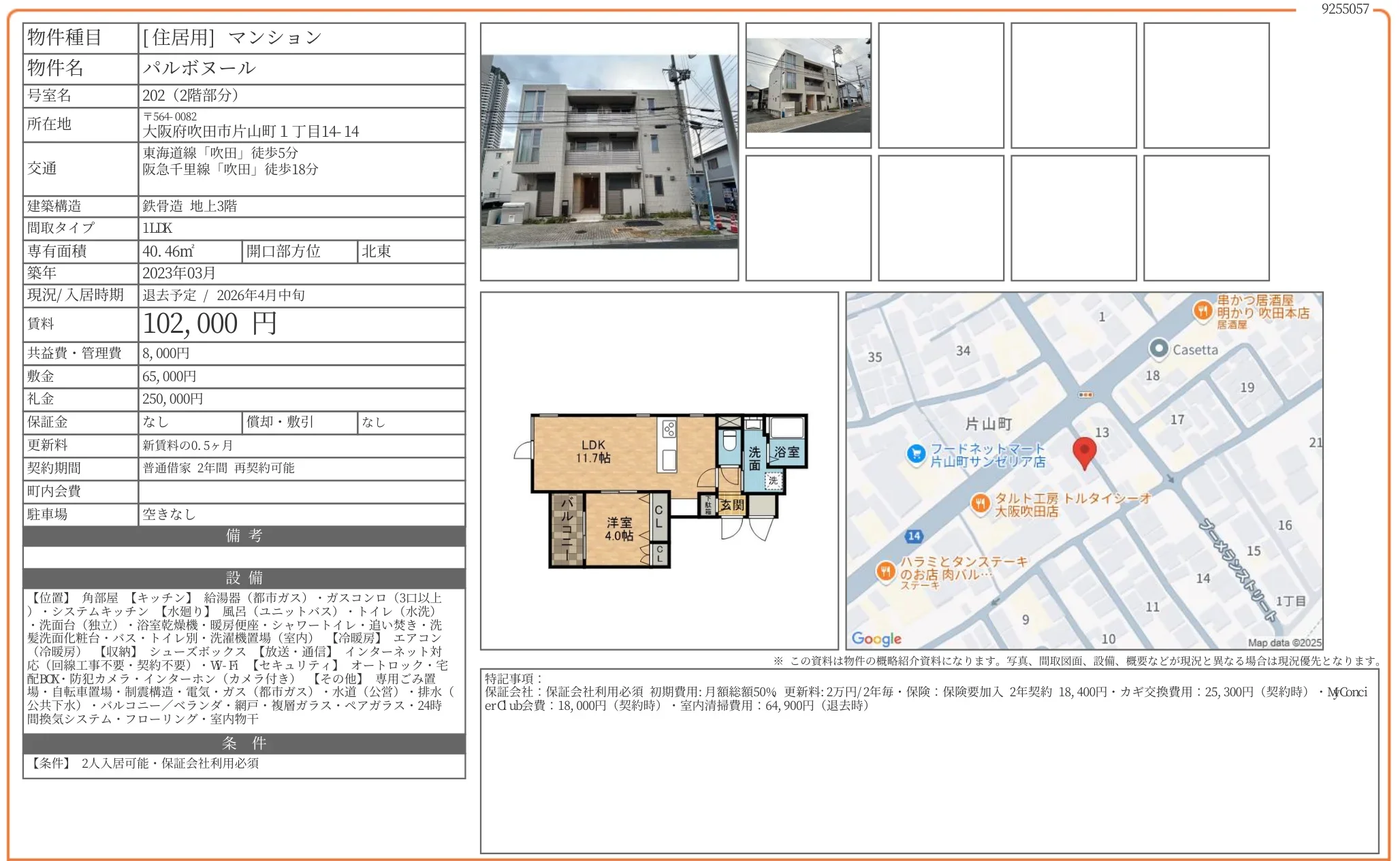The height and width of the screenshot is (861, 1400).
Task: Click the tart shop restaurant icon
Action: (980, 503)
